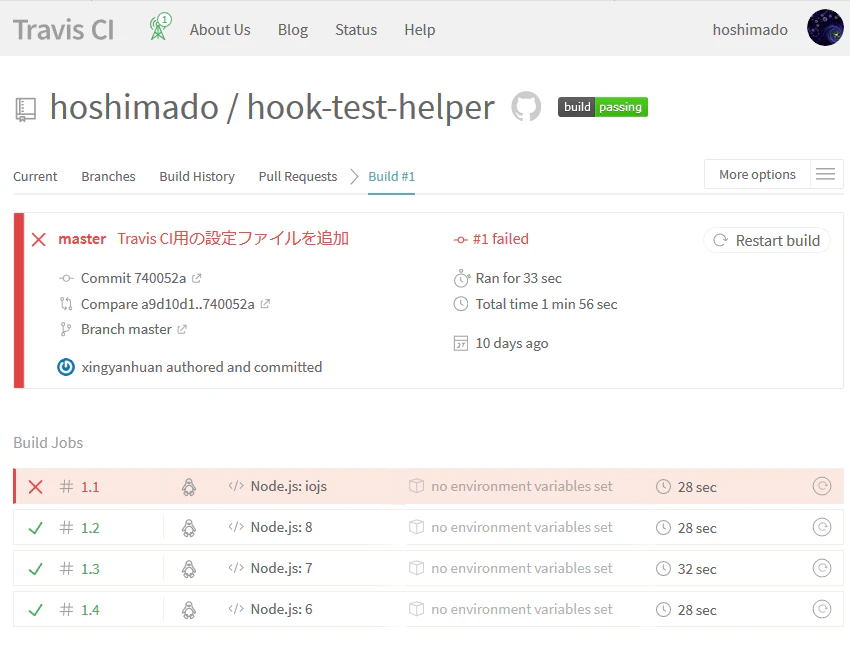Click the Linux penguin icon for job 1.1
Screen dimensions: 850x646
click(189, 487)
